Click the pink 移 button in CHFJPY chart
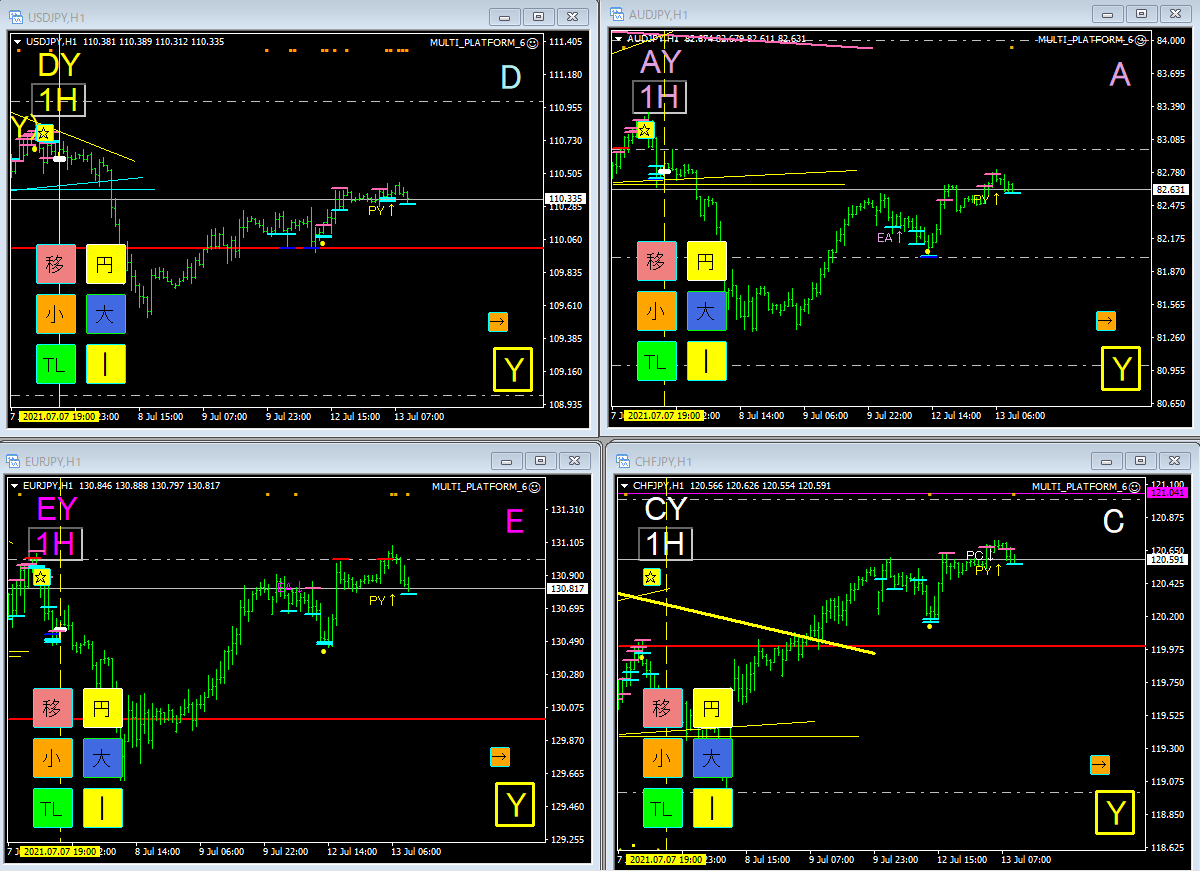This screenshot has height=871, width=1200. (x=661, y=708)
